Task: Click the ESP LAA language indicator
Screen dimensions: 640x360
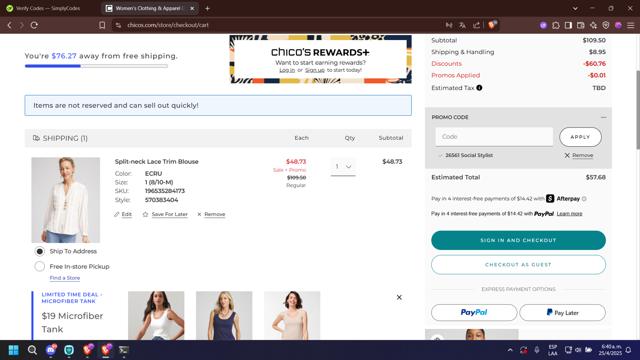Action: click(553, 350)
